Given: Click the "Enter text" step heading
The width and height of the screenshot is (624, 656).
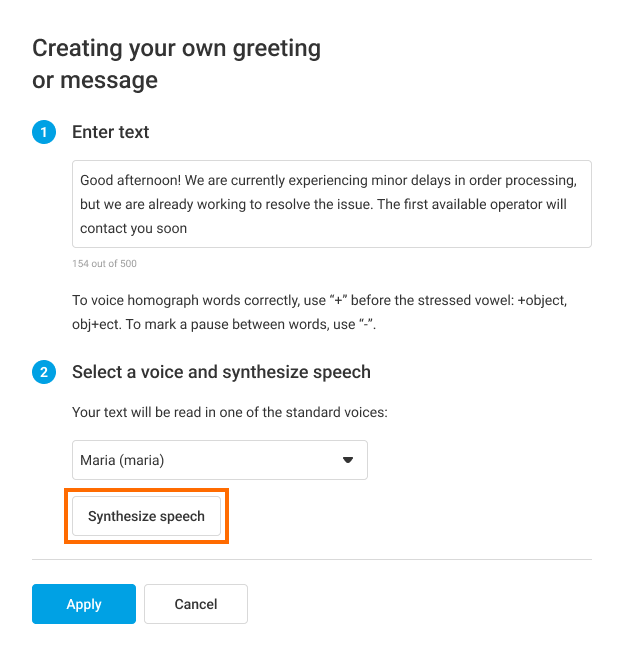Looking at the screenshot, I should pos(110,132).
